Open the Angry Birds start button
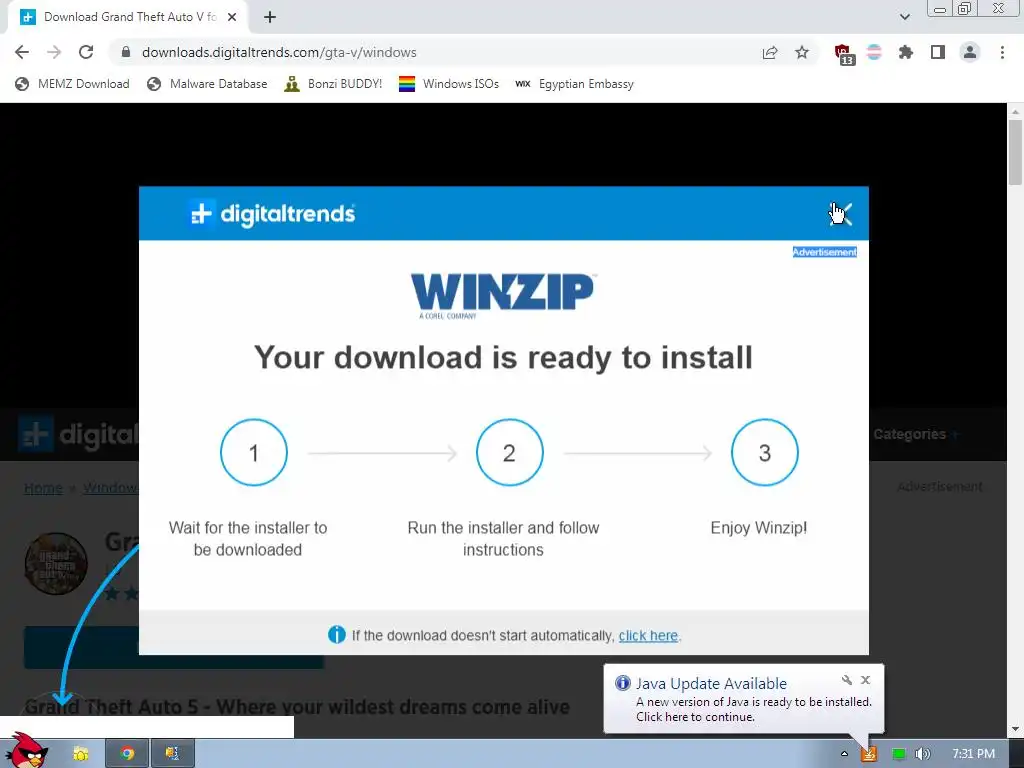 (x=26, y=751)
